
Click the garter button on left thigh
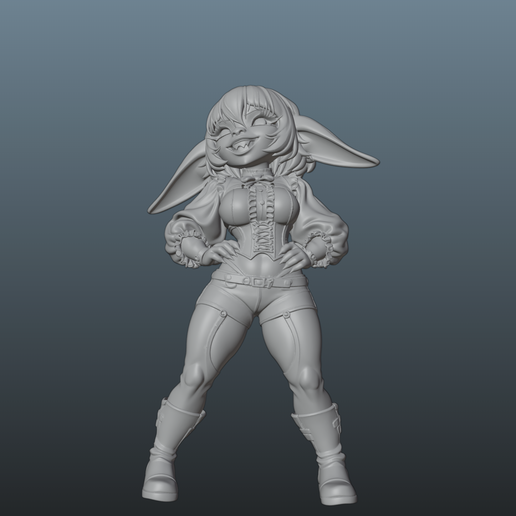click(223, 313)
